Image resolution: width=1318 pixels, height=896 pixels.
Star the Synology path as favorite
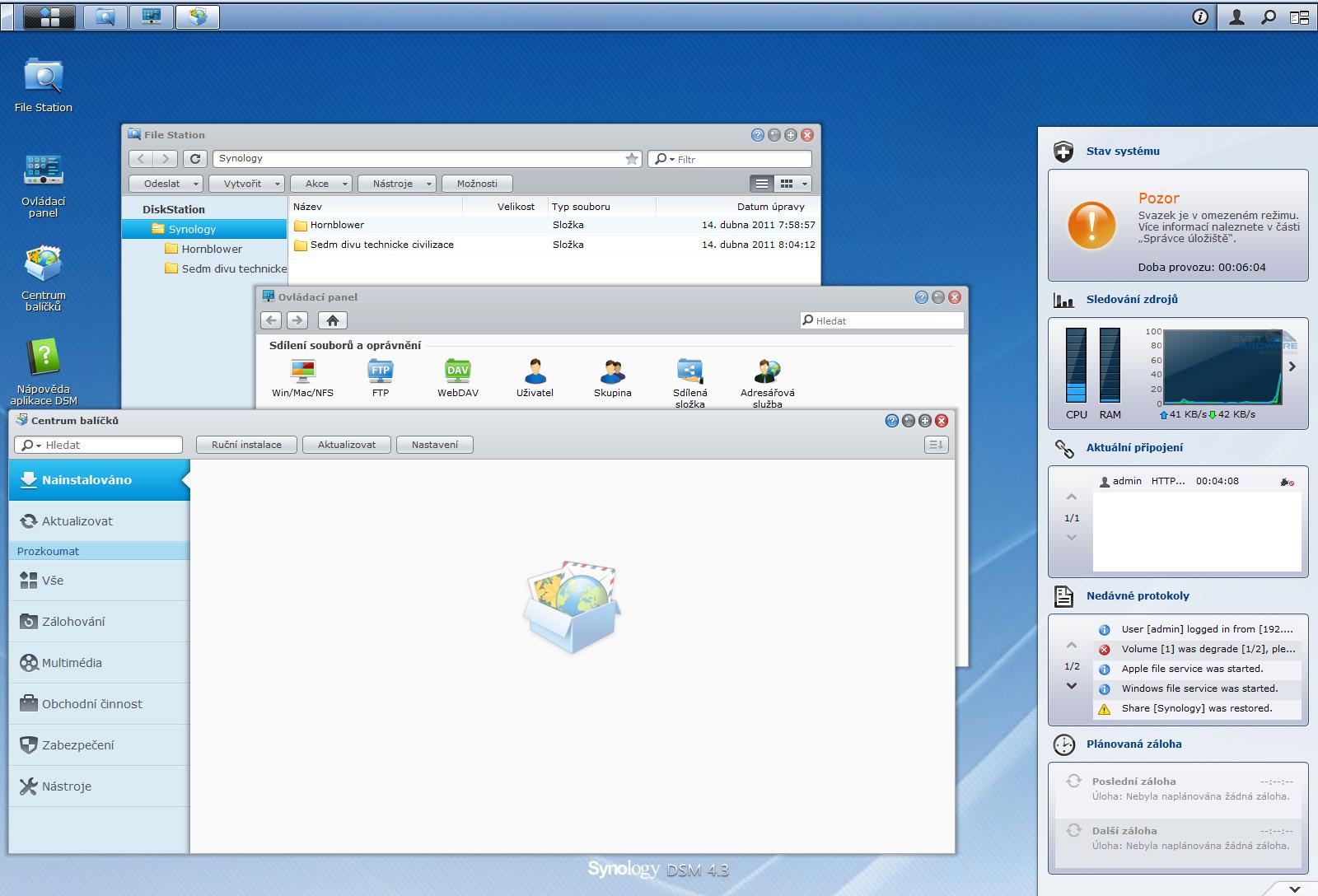click(631, 158)
